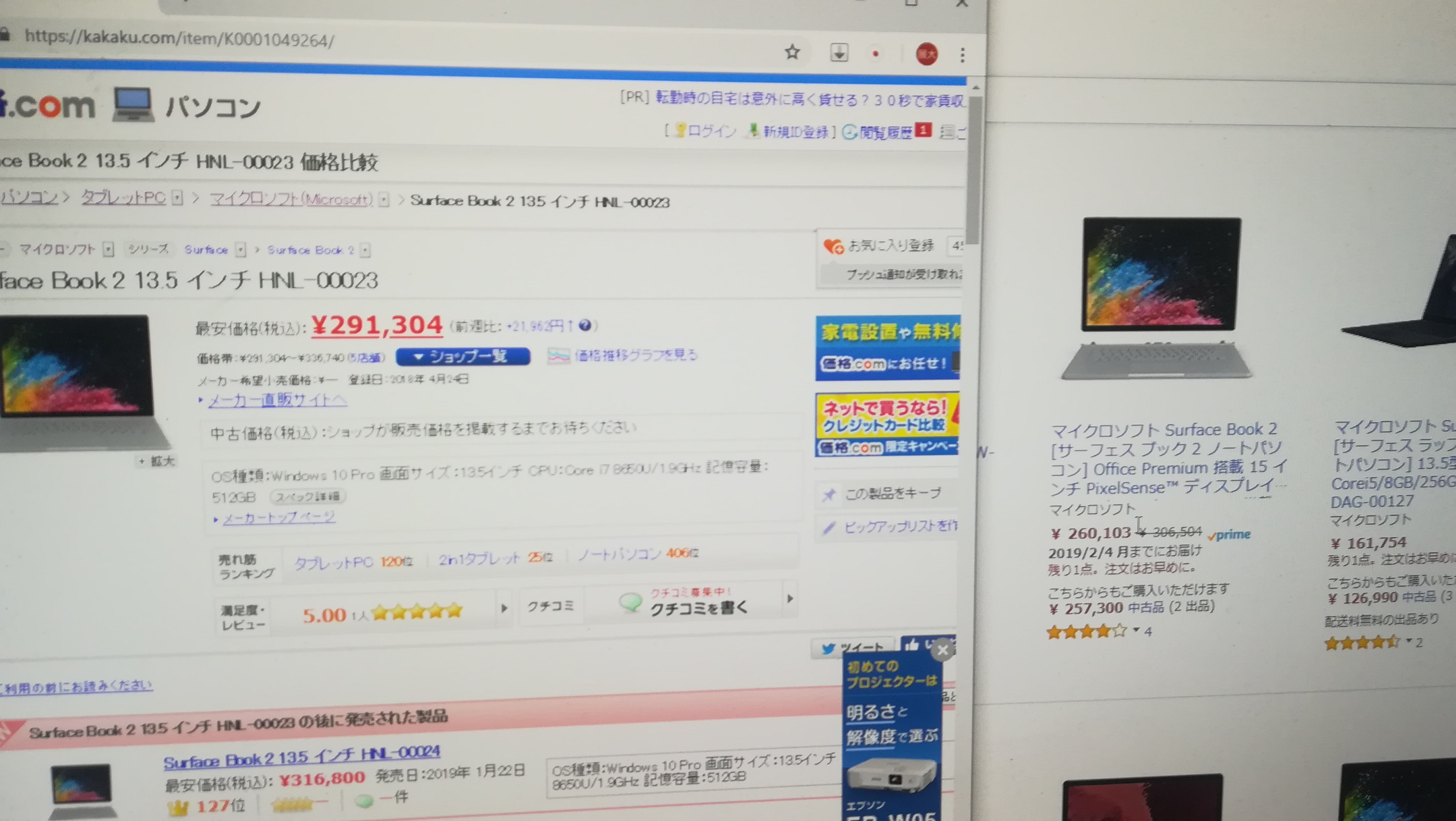
Task: Expand arrow right of クチコミを書く
Action: click(790, 598)
